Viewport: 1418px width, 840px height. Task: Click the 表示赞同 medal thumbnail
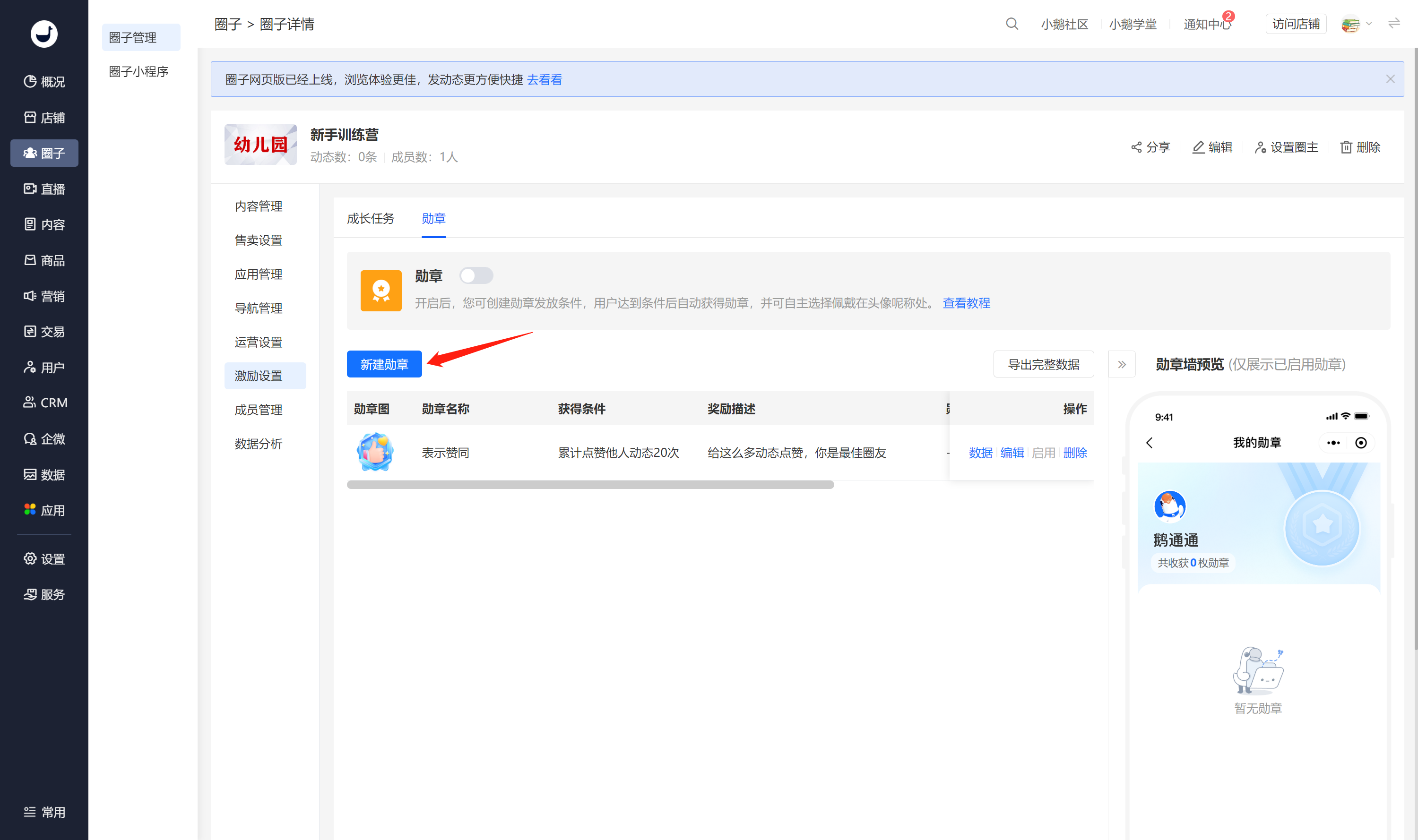(x=375, y=452)
